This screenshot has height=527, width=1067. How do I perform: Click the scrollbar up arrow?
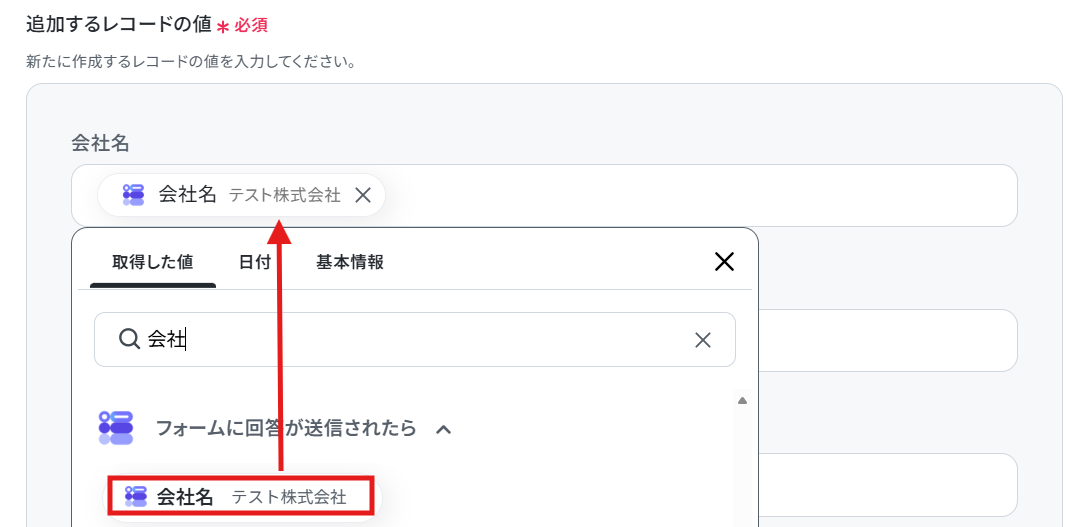tap(742, 400)
